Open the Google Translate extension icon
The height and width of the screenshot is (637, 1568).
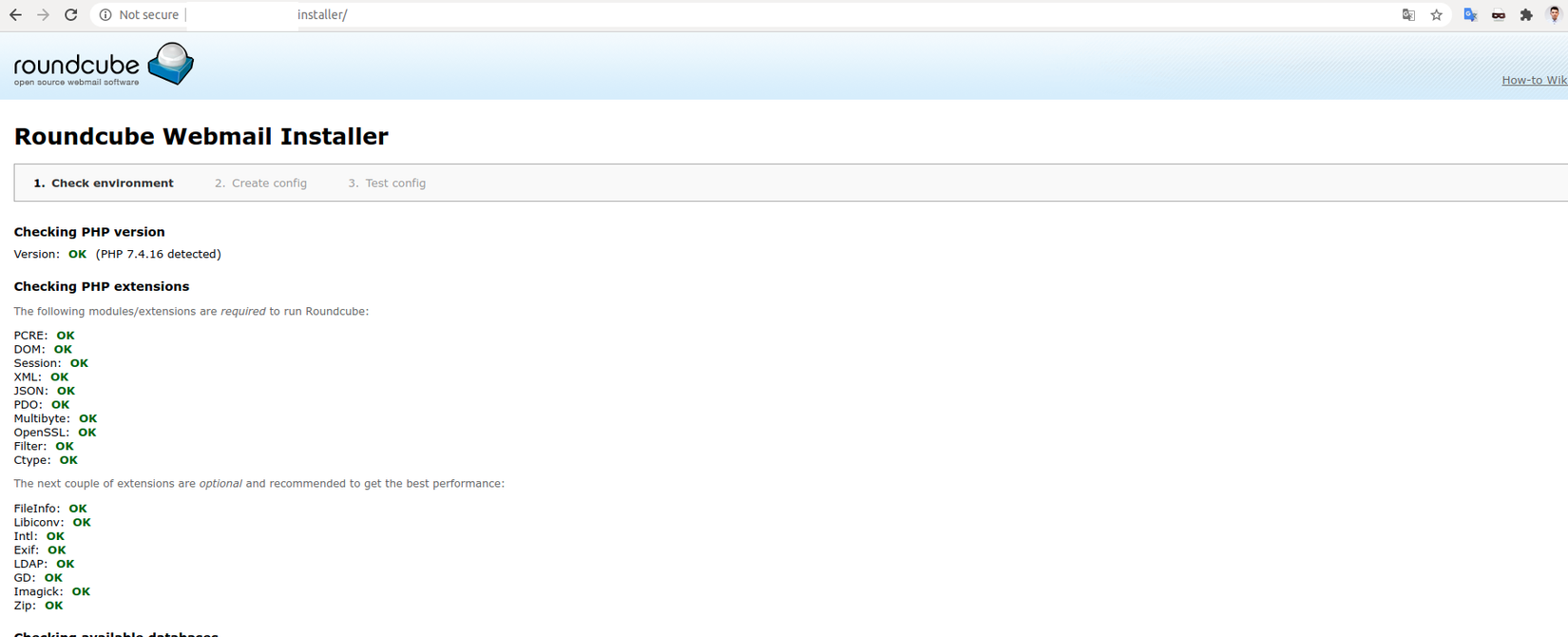[1470, 15]
